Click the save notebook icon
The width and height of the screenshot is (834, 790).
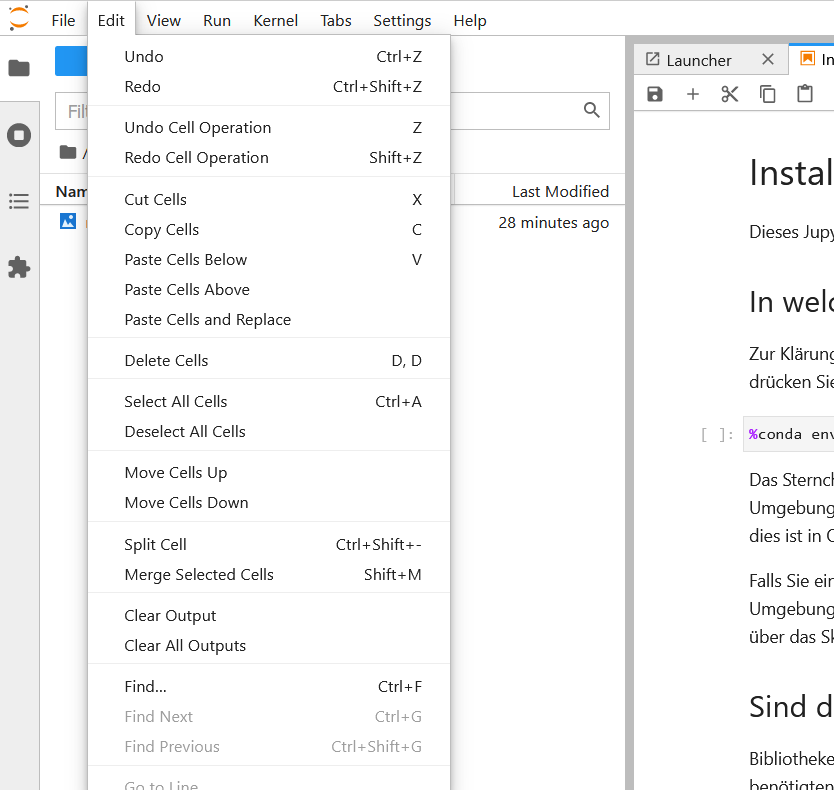pos(655,94)
